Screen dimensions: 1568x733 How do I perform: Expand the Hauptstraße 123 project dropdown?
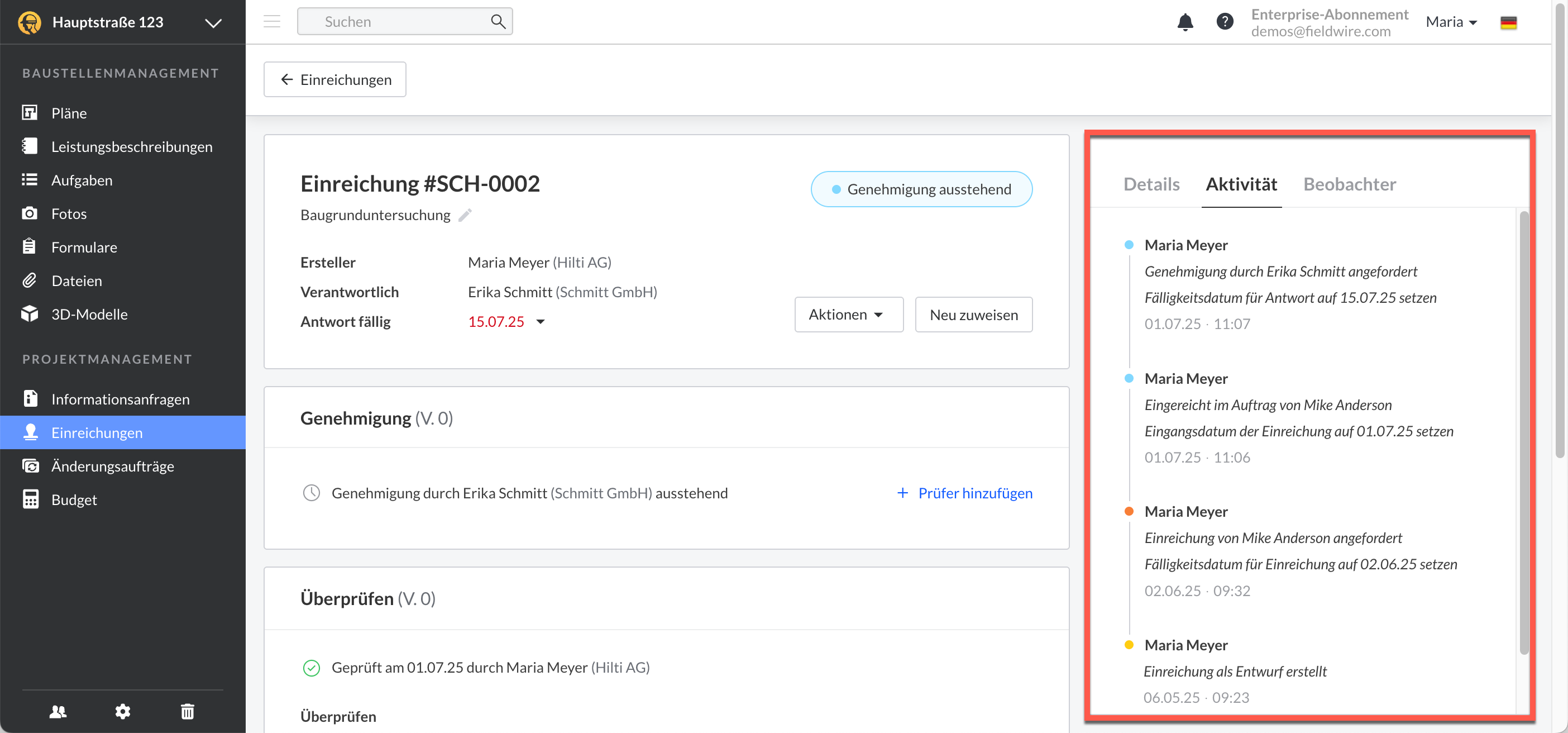click(x=212, y=23)
